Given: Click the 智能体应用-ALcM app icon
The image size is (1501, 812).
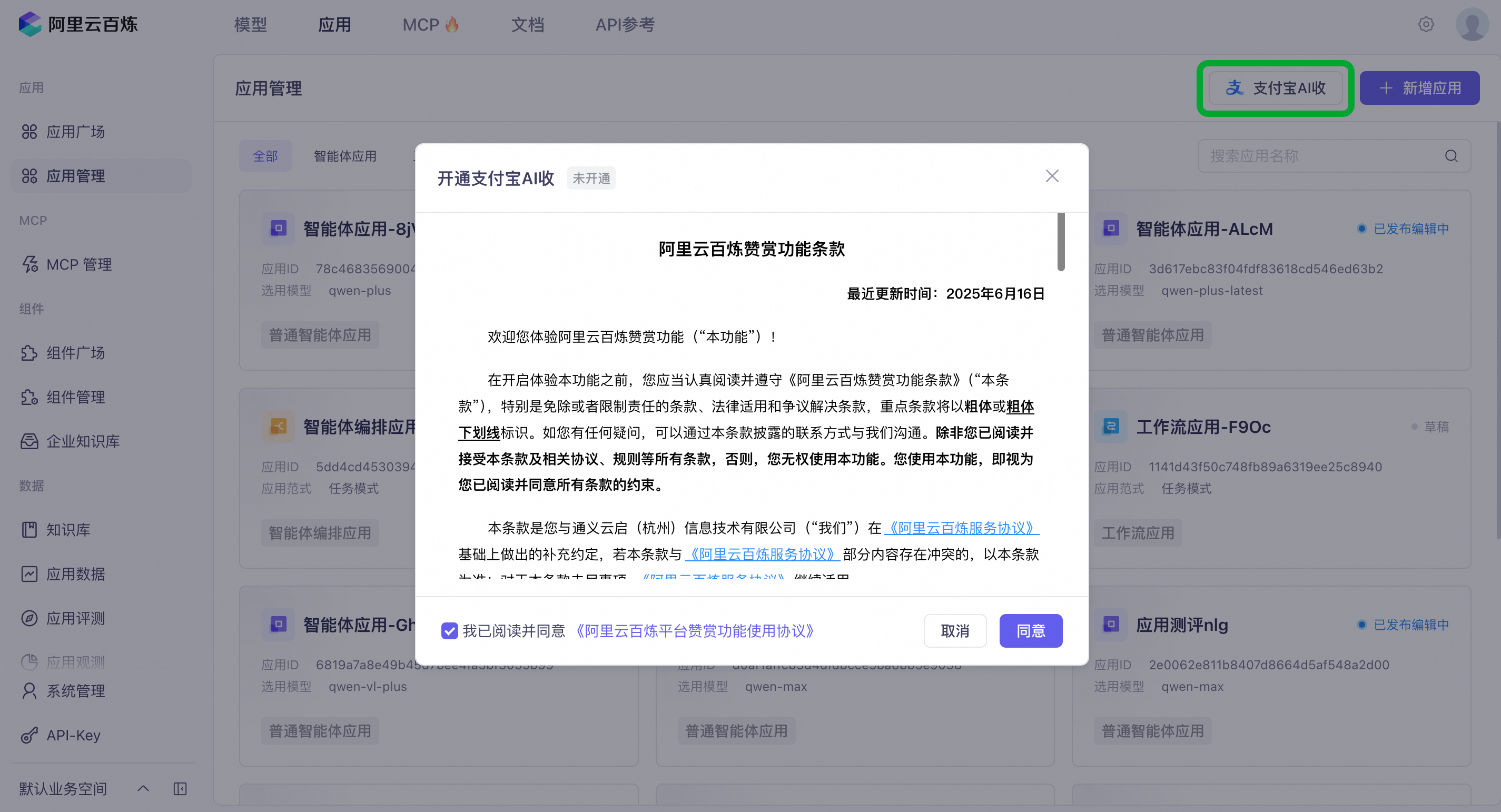Looking at the screenshot, I should point(1111,229).
